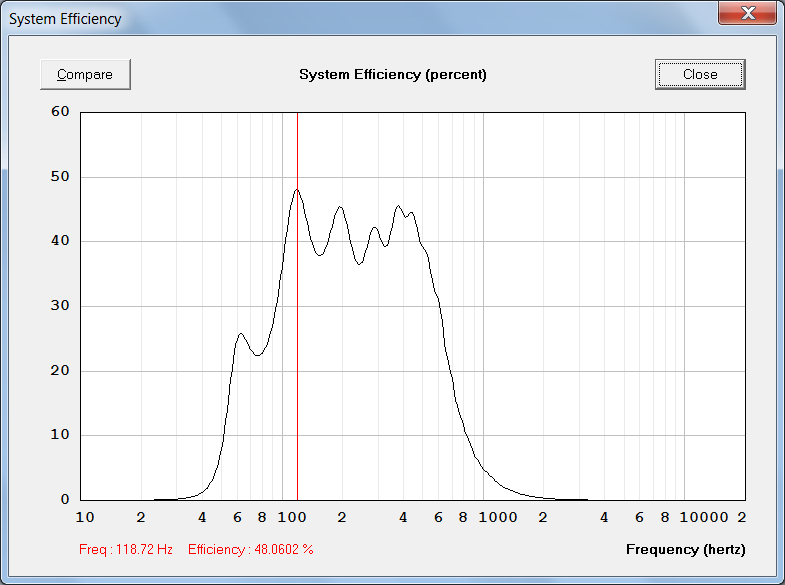Click the 20 value on the vertical axis
Screen dimensions: 785x585
pyautogui.click(x=60, y=371)
